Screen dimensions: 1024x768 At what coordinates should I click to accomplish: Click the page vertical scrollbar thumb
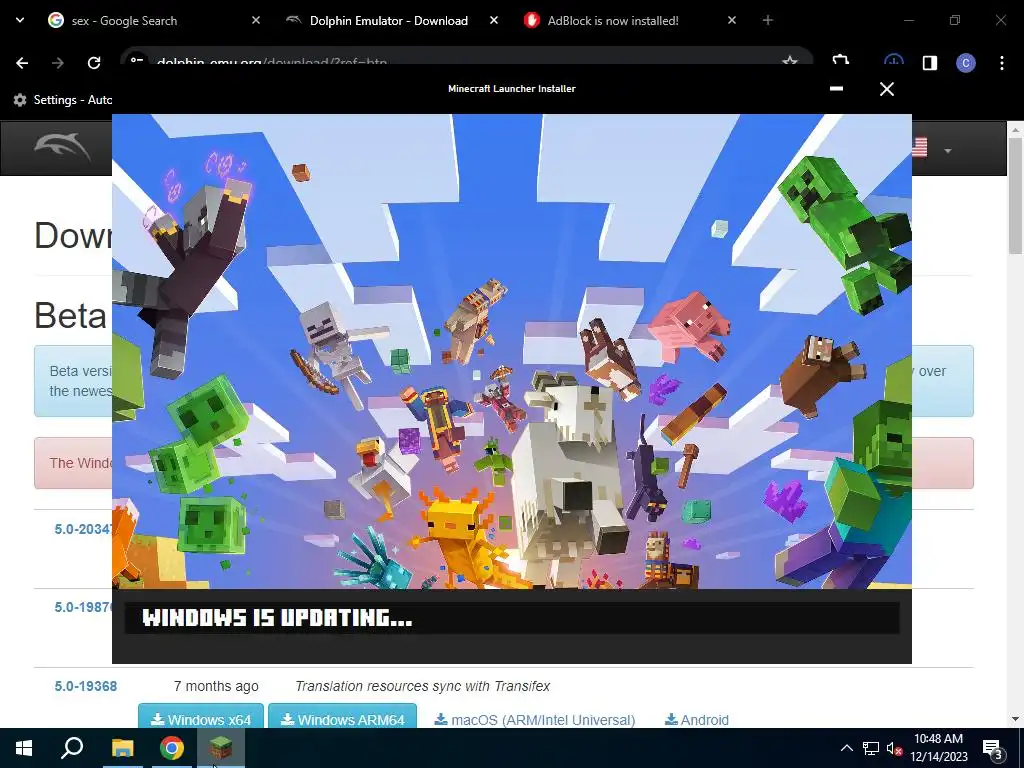(x=1015, y=196)
